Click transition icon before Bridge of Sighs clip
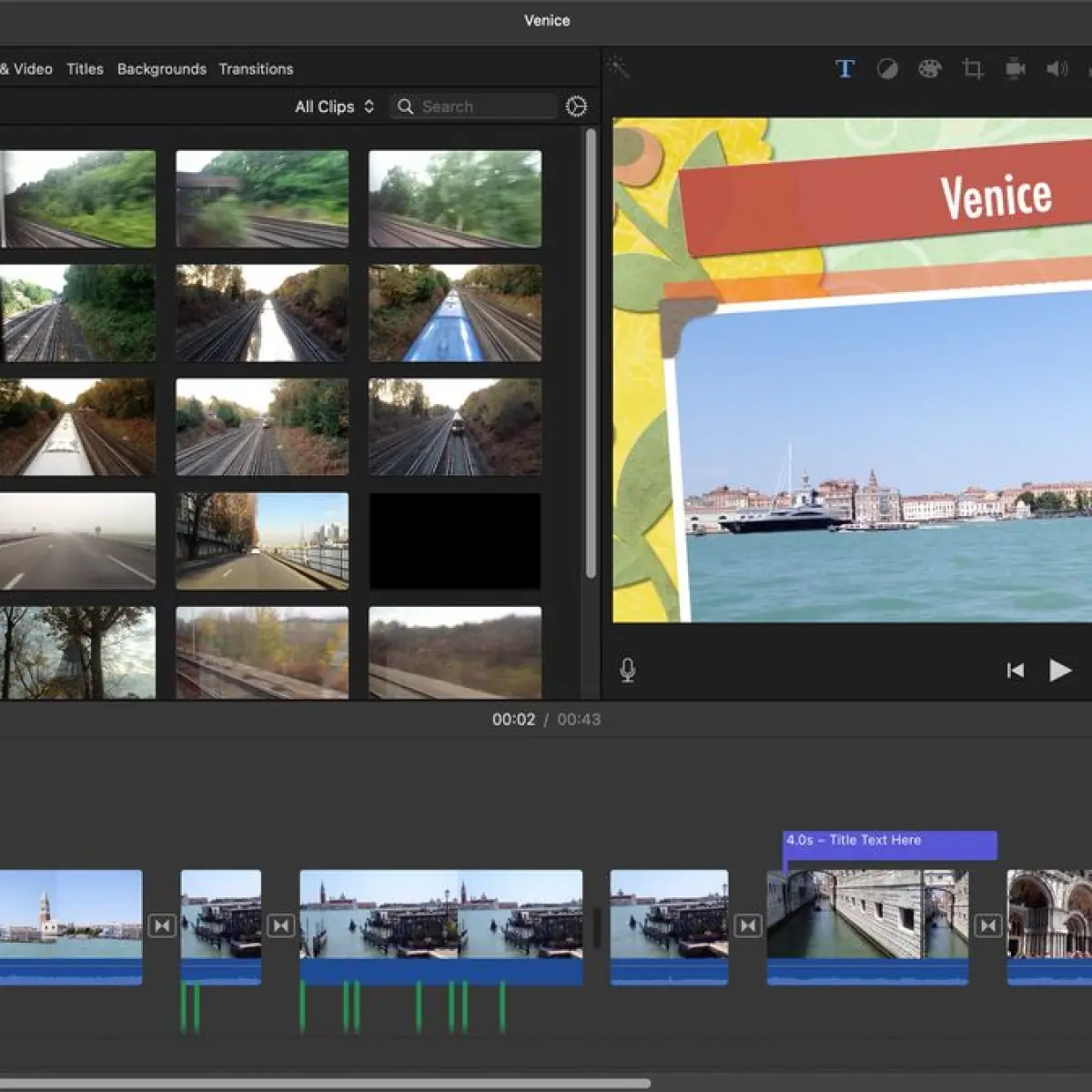The width and height of the screenshot is (1092, 1092). pos(747,925)
